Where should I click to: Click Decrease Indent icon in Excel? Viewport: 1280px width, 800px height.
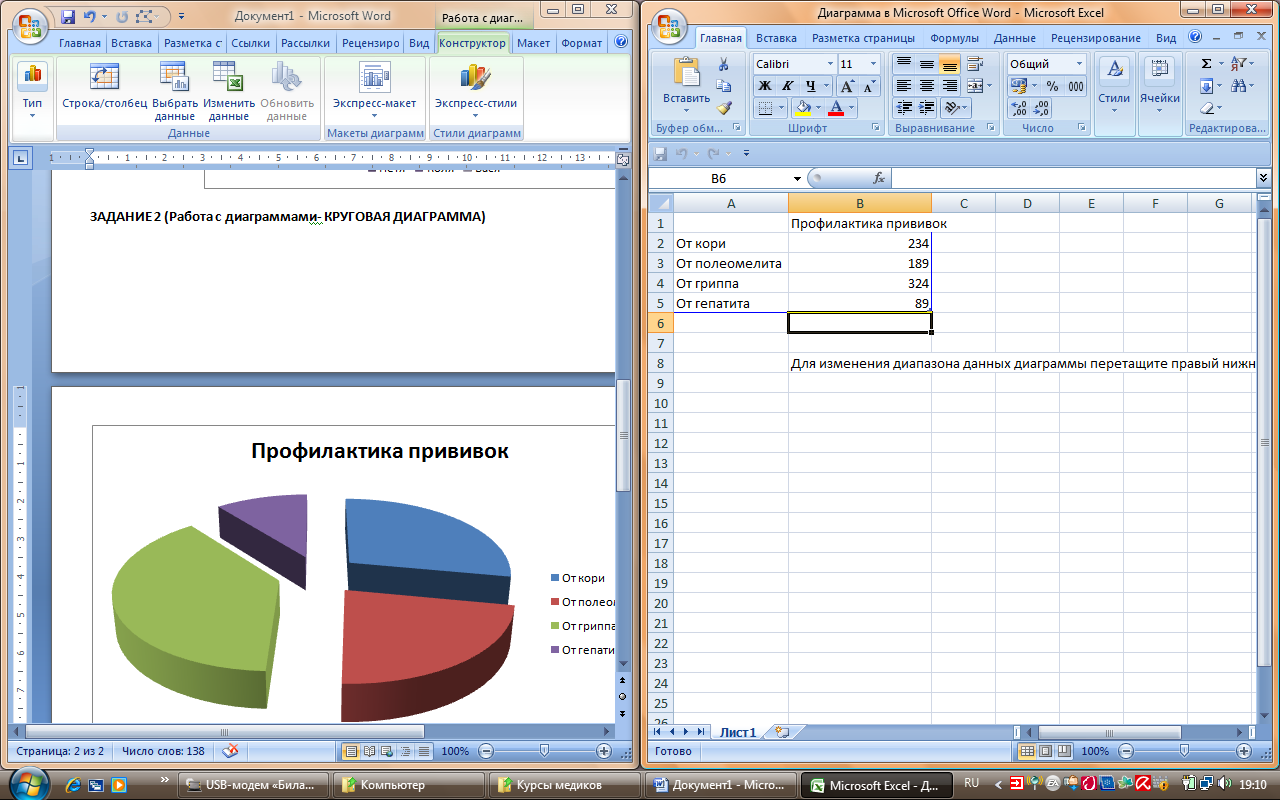click(903, 108)
